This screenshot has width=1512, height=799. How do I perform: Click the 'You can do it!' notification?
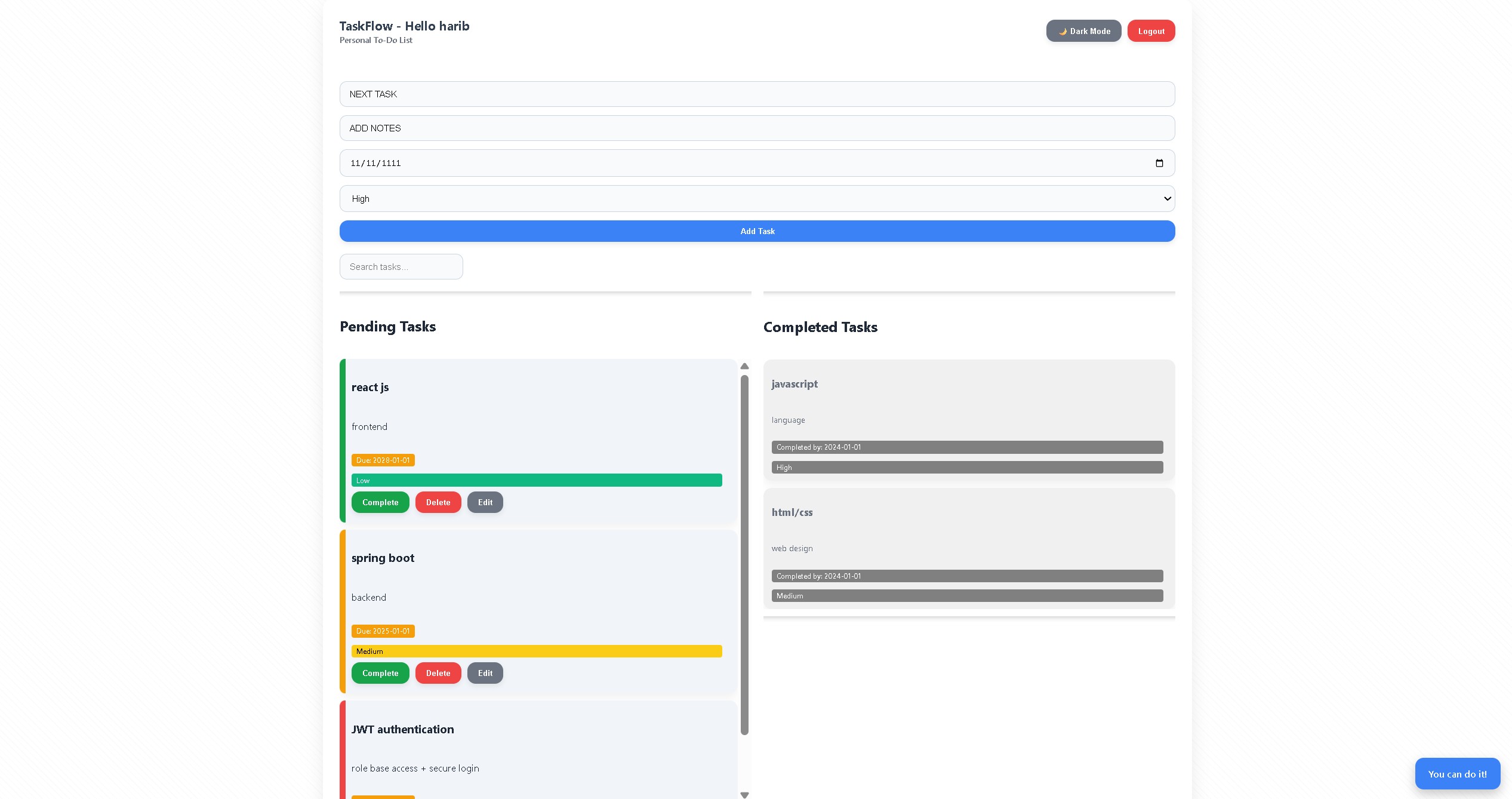[x=1457, y=774]
